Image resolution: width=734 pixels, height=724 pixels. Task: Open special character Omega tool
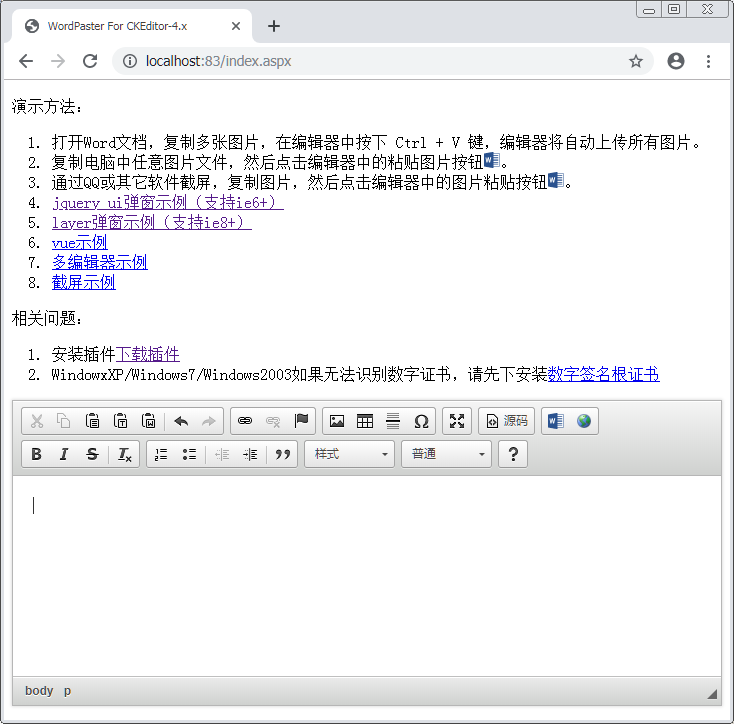421,421
